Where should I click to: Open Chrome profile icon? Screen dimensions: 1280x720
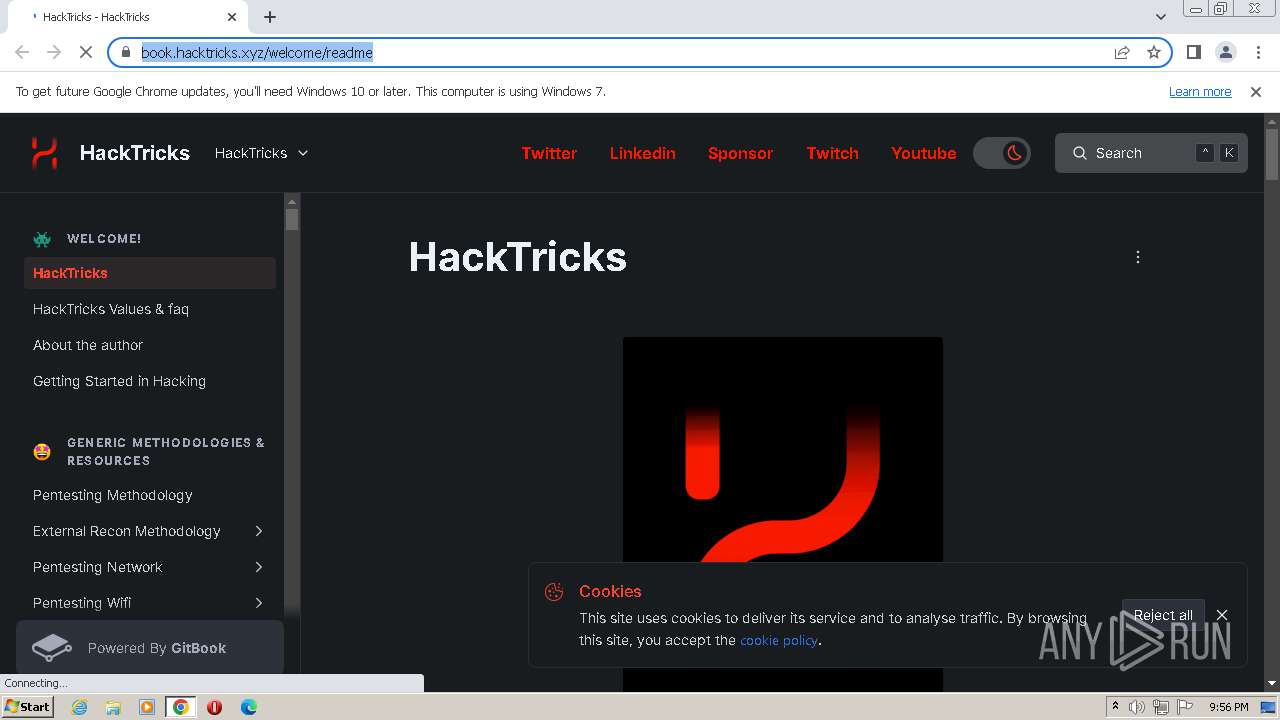click(x=1225, y=52)
